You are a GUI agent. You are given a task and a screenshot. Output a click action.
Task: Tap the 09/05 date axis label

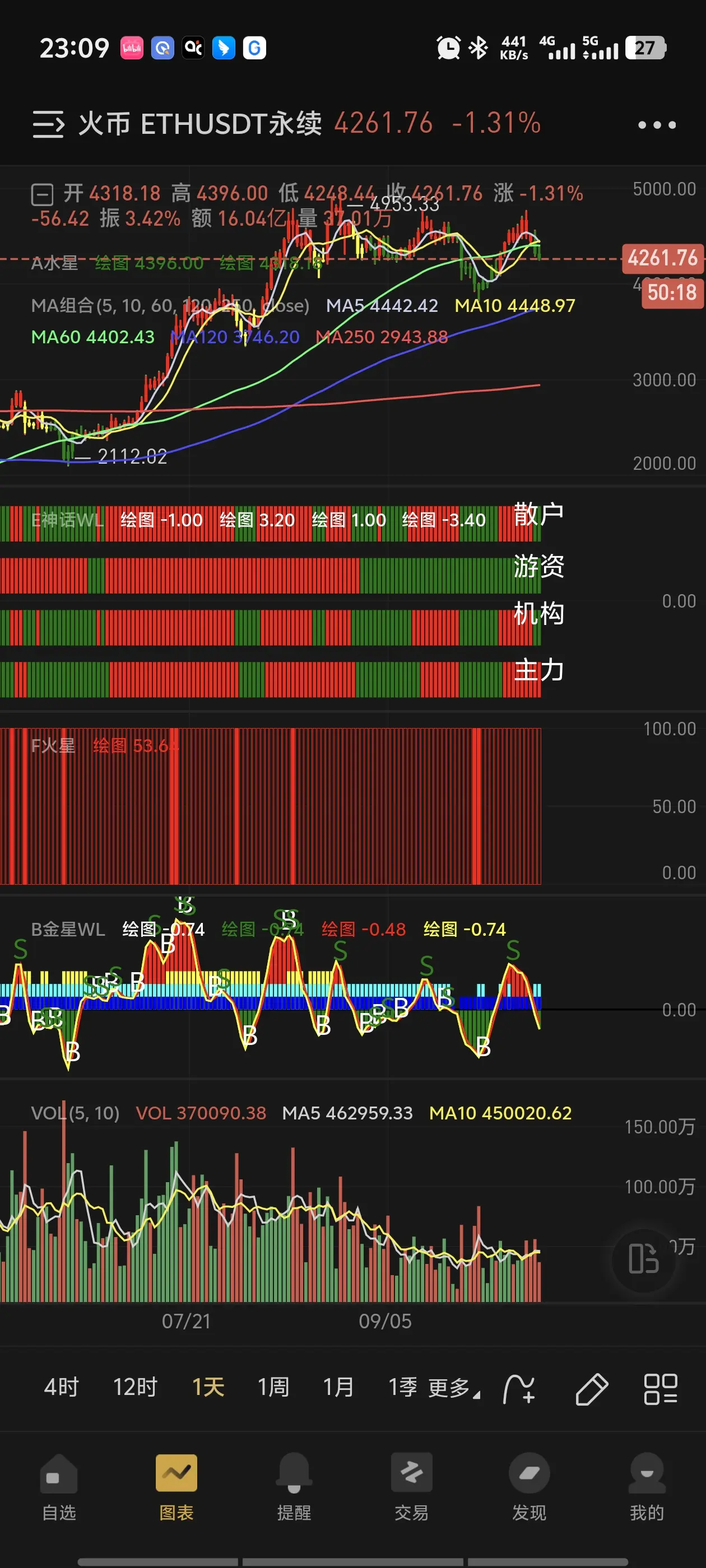[x=385, y=1320]
